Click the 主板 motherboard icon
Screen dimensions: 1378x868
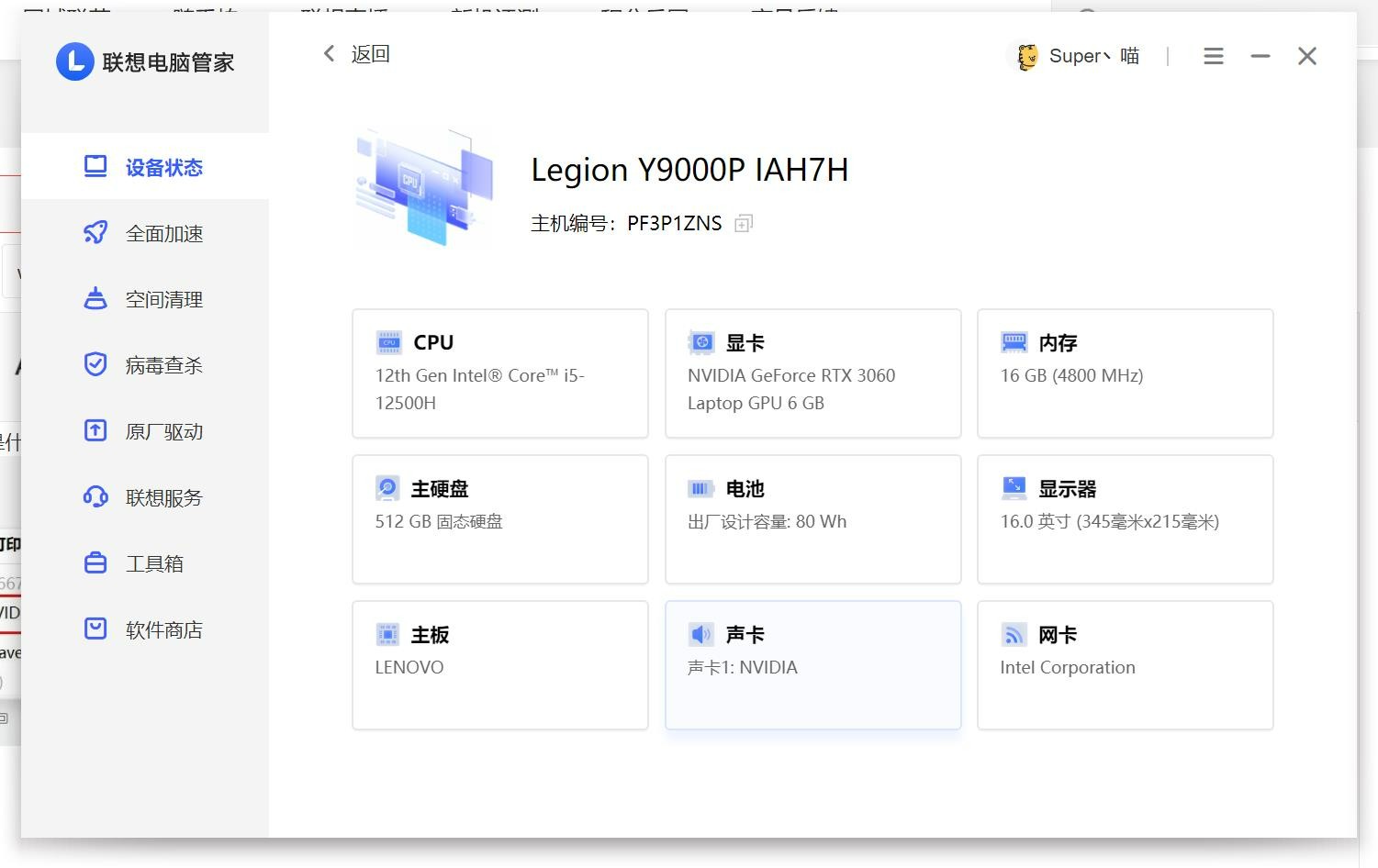point(387,634)
